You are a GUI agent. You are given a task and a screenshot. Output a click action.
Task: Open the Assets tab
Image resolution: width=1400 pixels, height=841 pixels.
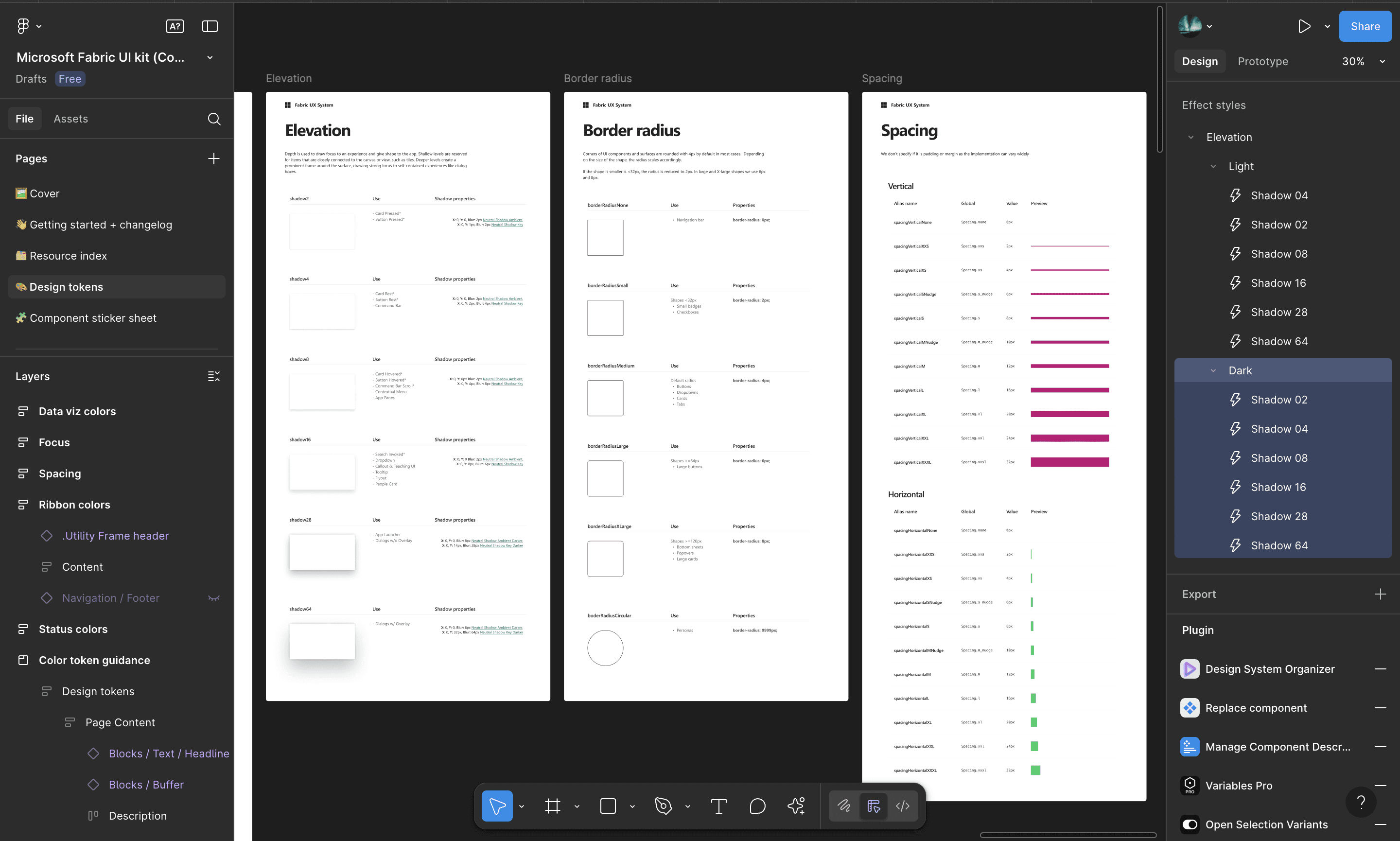coord(71,119)
